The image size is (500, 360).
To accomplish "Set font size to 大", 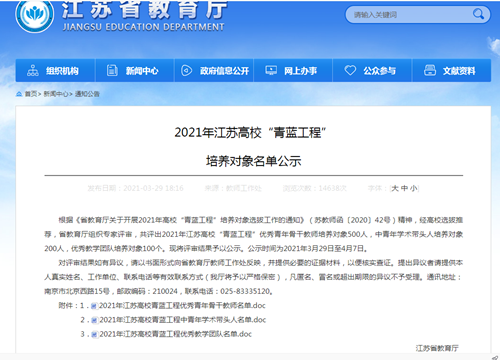I will pos(395,189).
